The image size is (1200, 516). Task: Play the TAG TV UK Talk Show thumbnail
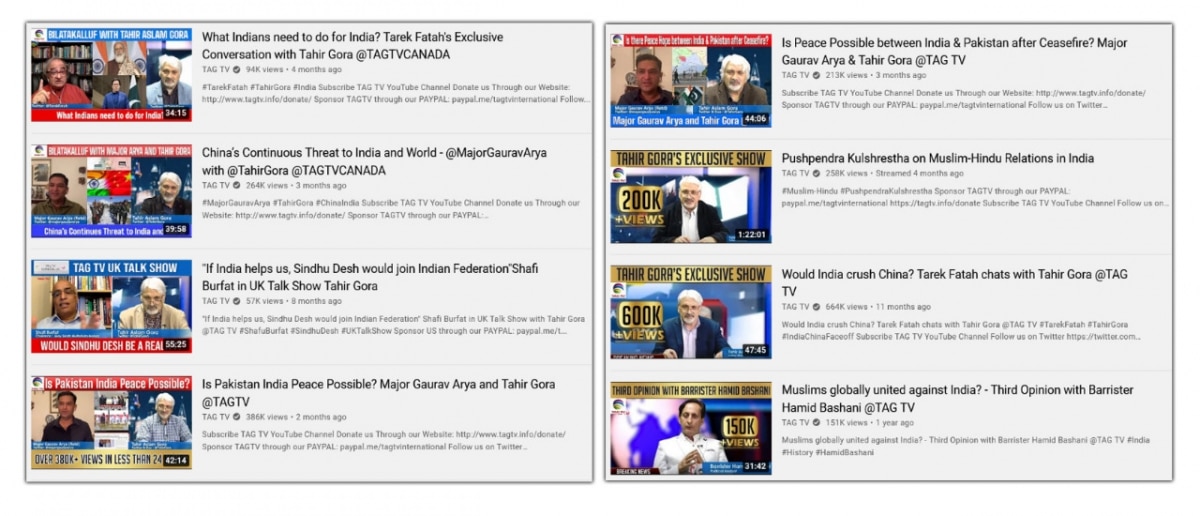(x=111, y=306)
